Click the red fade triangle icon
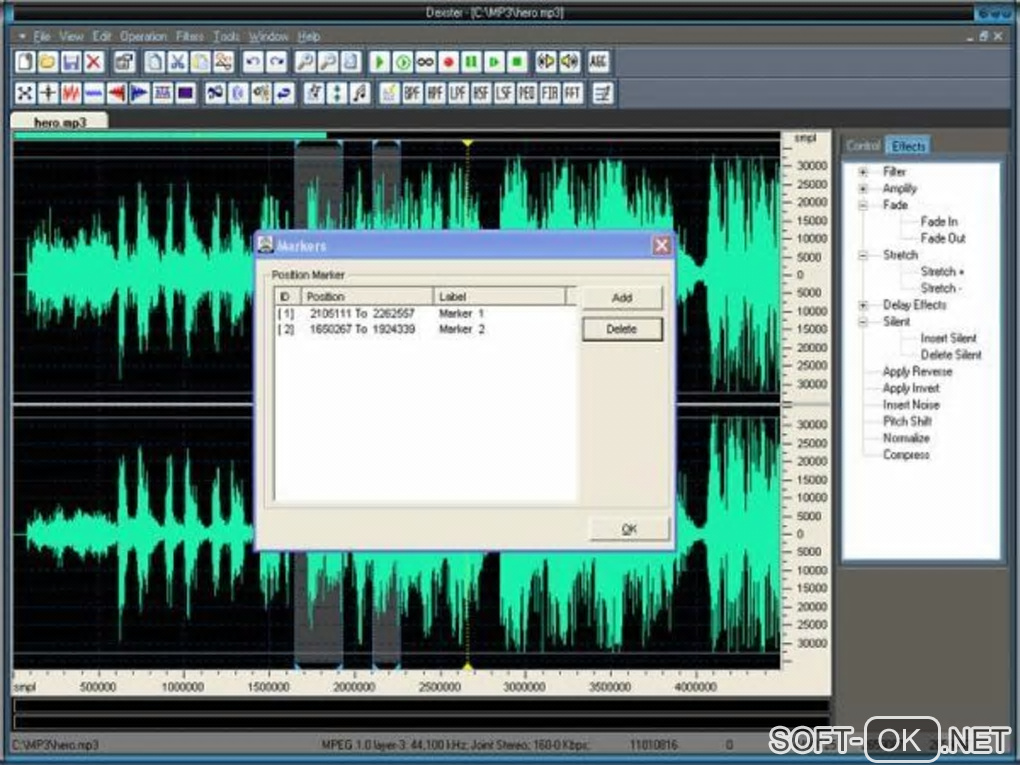The image size is (1020, 765). click(x=117, y=94)
